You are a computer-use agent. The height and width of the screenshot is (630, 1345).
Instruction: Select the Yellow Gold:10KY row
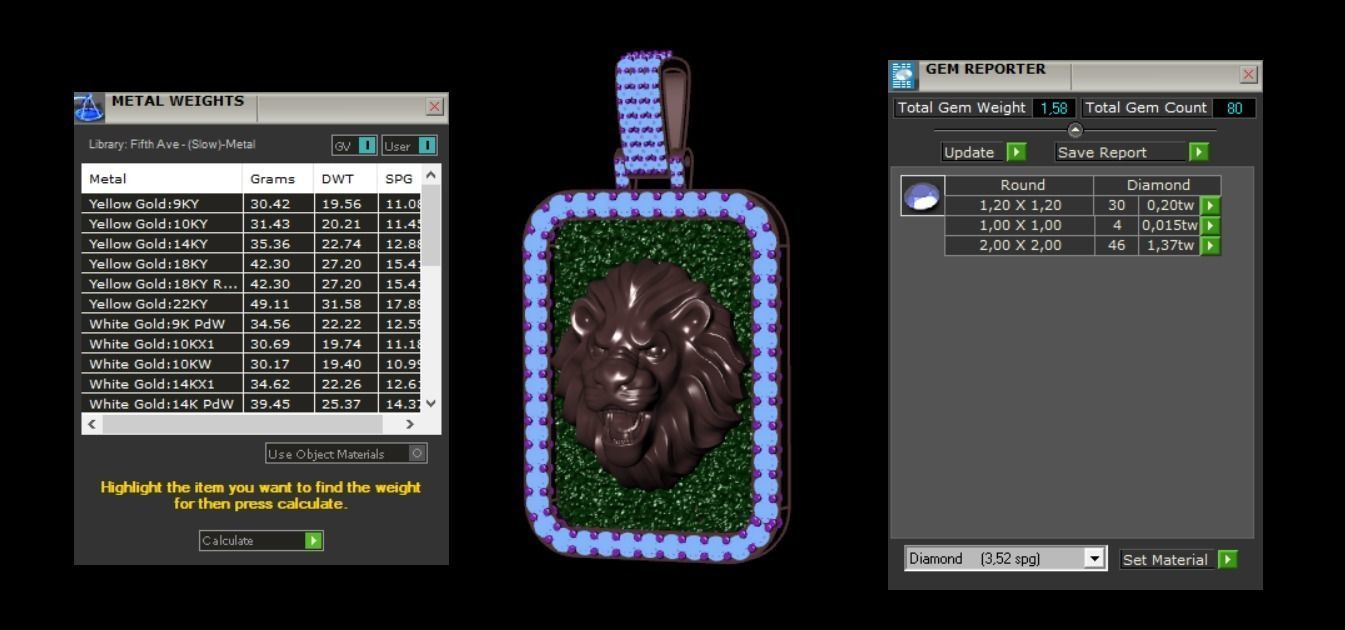(252, 224)
